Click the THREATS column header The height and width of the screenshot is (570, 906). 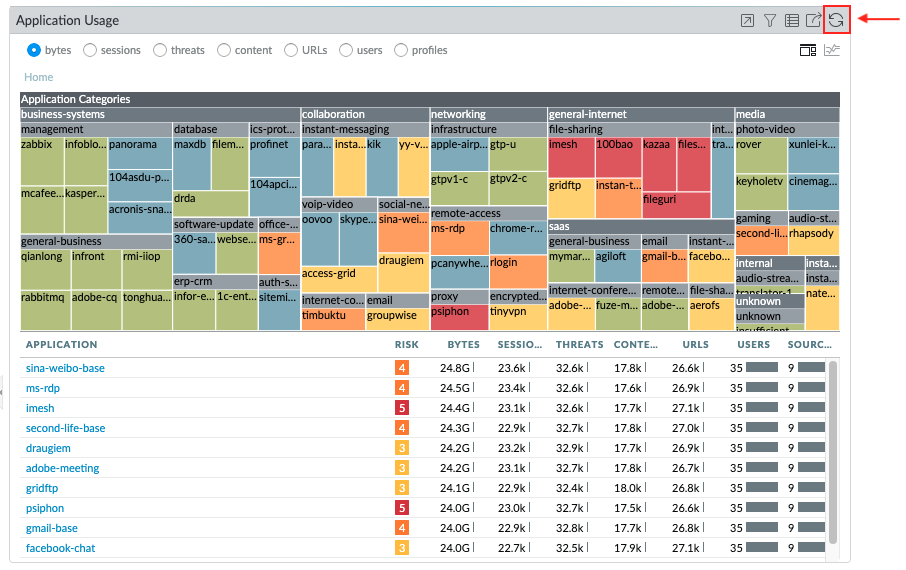coord(580,344)
